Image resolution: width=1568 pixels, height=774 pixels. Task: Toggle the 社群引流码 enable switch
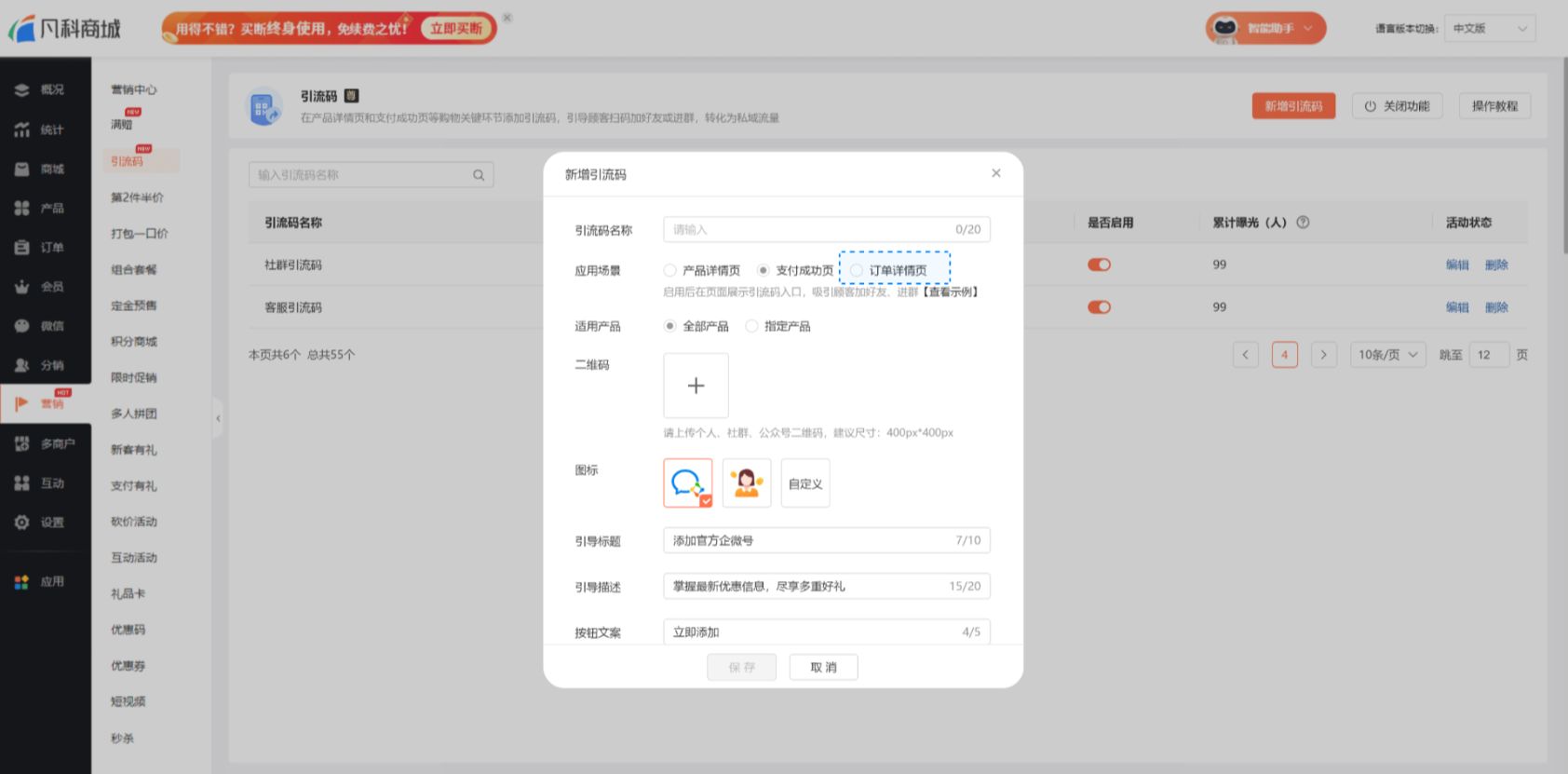tap(1099, 265)
